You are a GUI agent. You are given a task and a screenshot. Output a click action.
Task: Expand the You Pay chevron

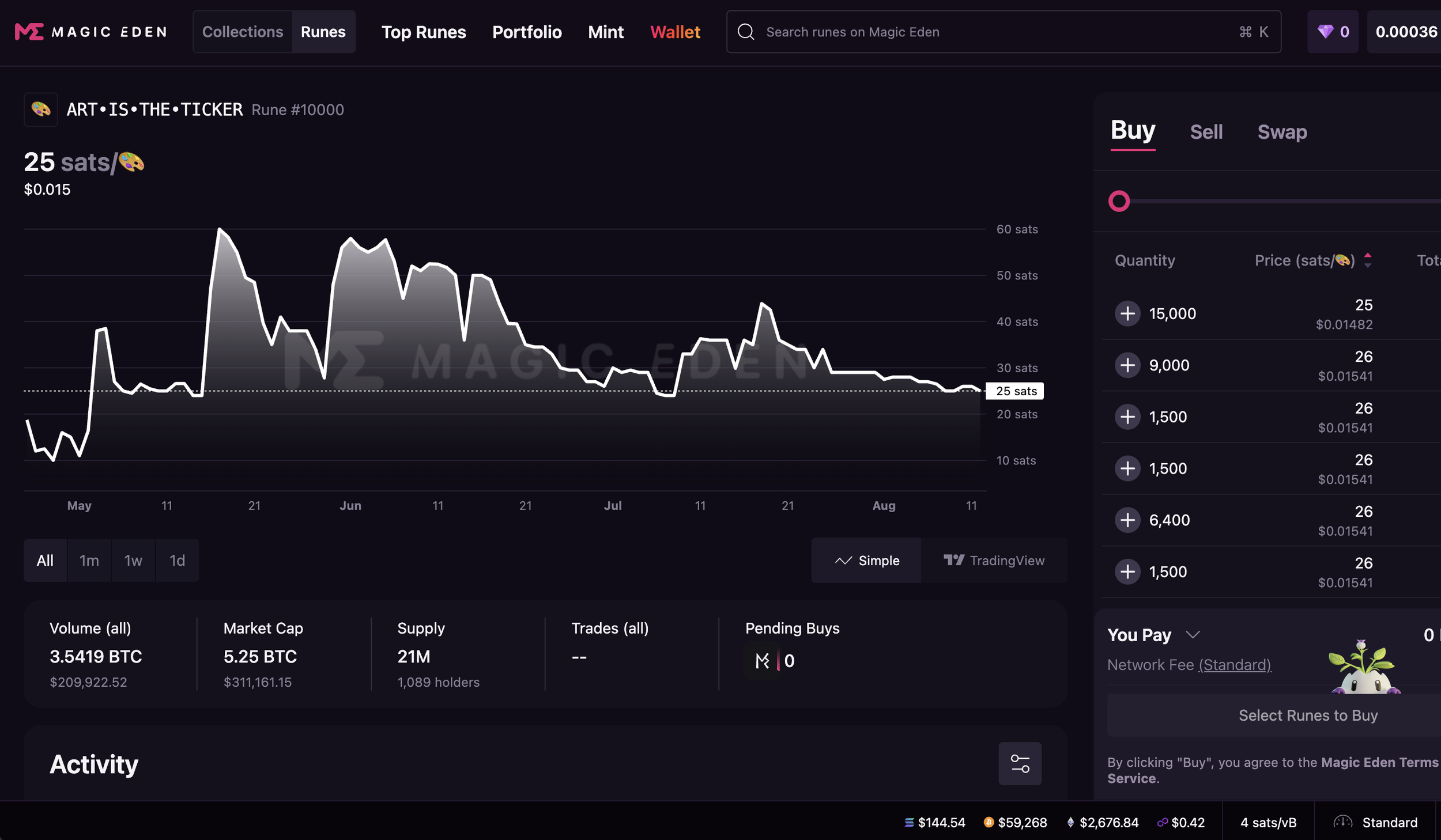point(1193,634)
